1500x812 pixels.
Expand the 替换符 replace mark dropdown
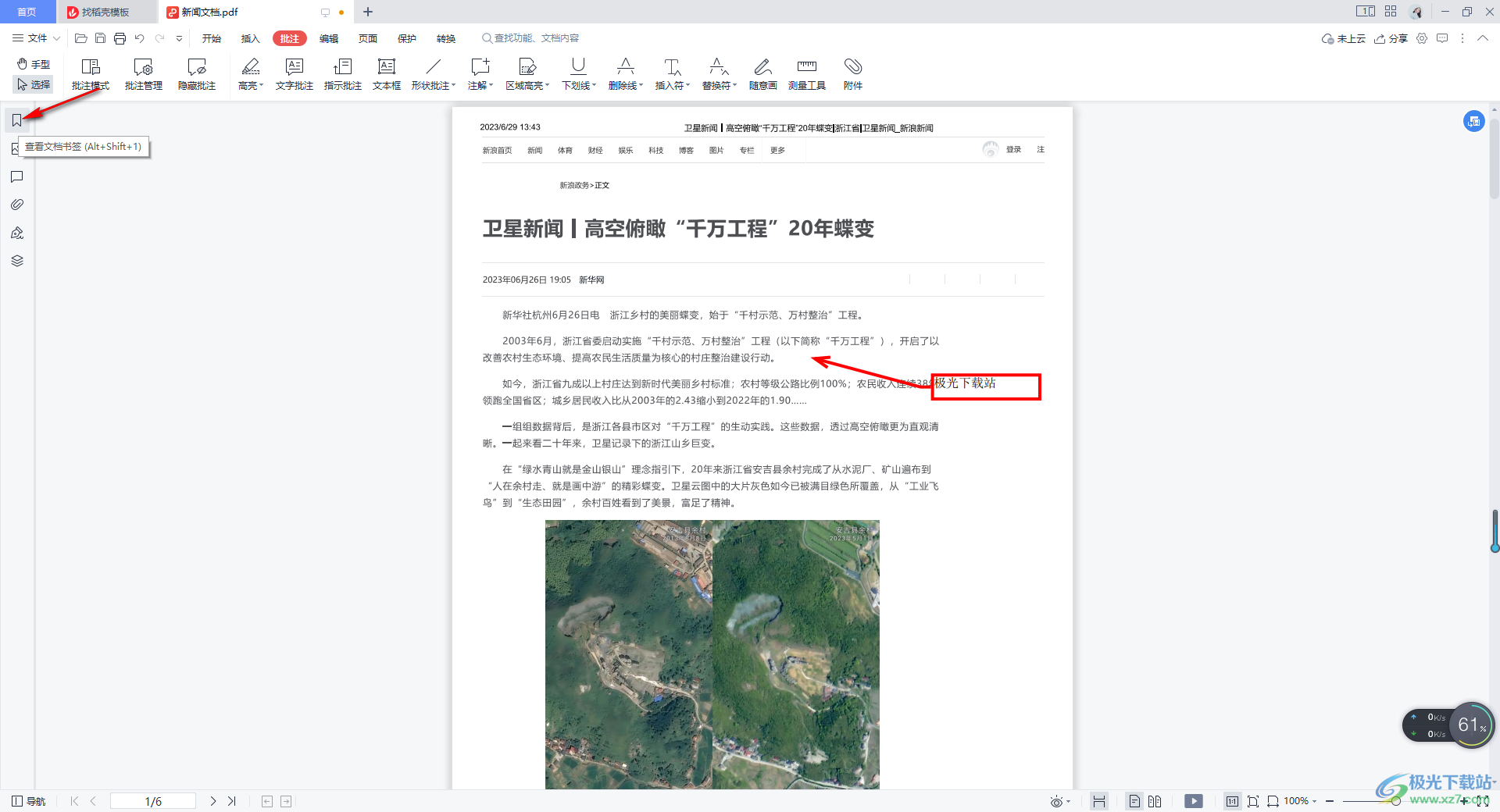pyautogui.click(x=734, y=86)
